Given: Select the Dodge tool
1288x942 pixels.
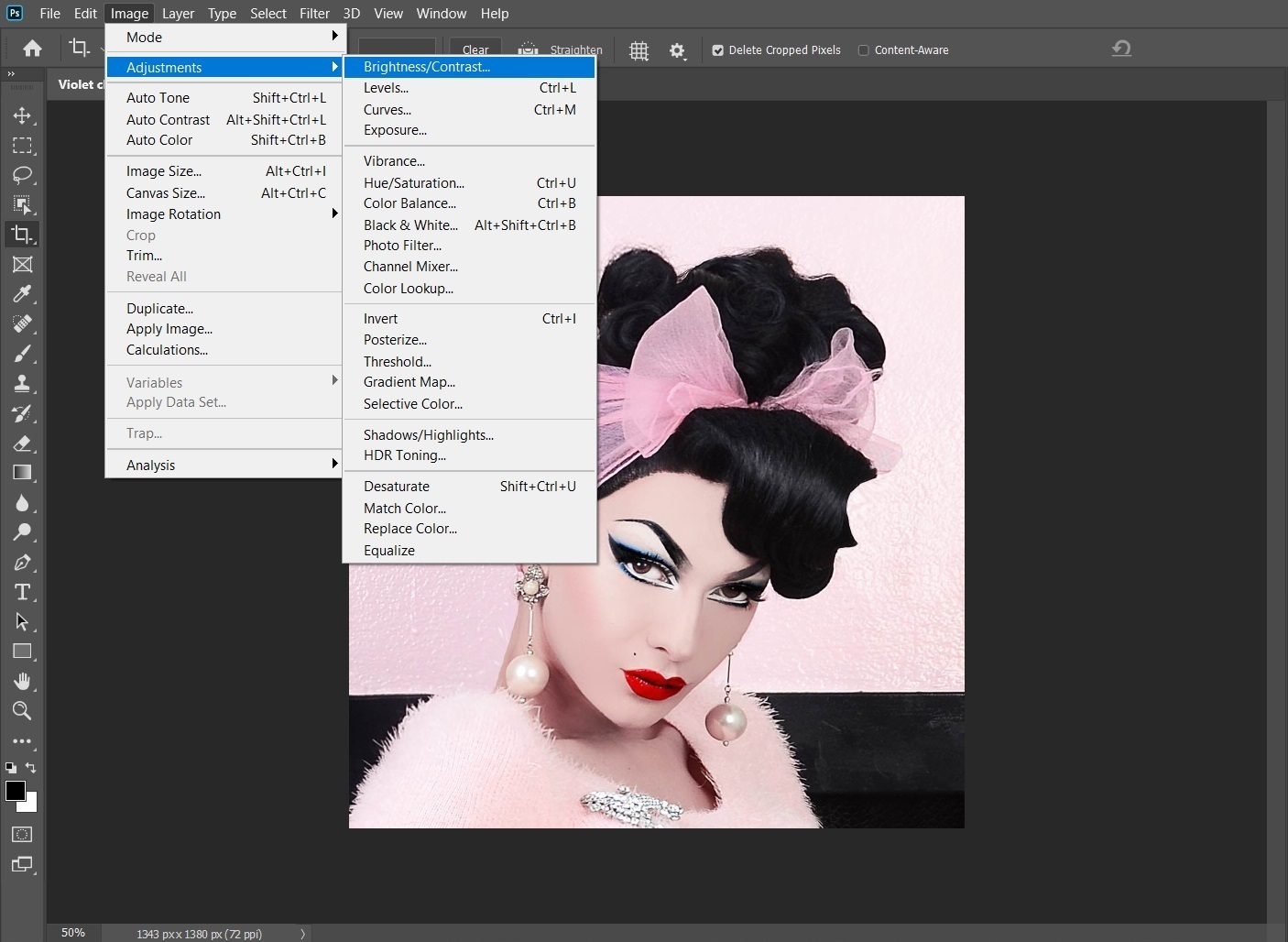Looking at the screenshot, I should coord(22,532).
